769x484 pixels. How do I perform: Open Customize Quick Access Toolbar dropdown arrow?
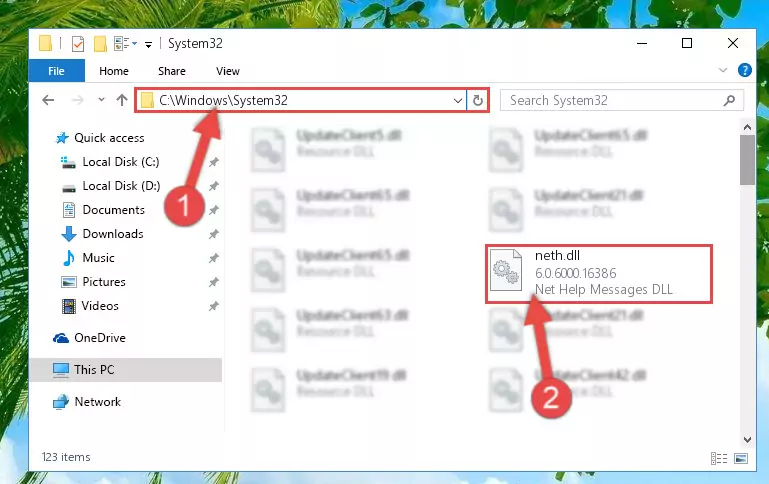coord(148,45)
